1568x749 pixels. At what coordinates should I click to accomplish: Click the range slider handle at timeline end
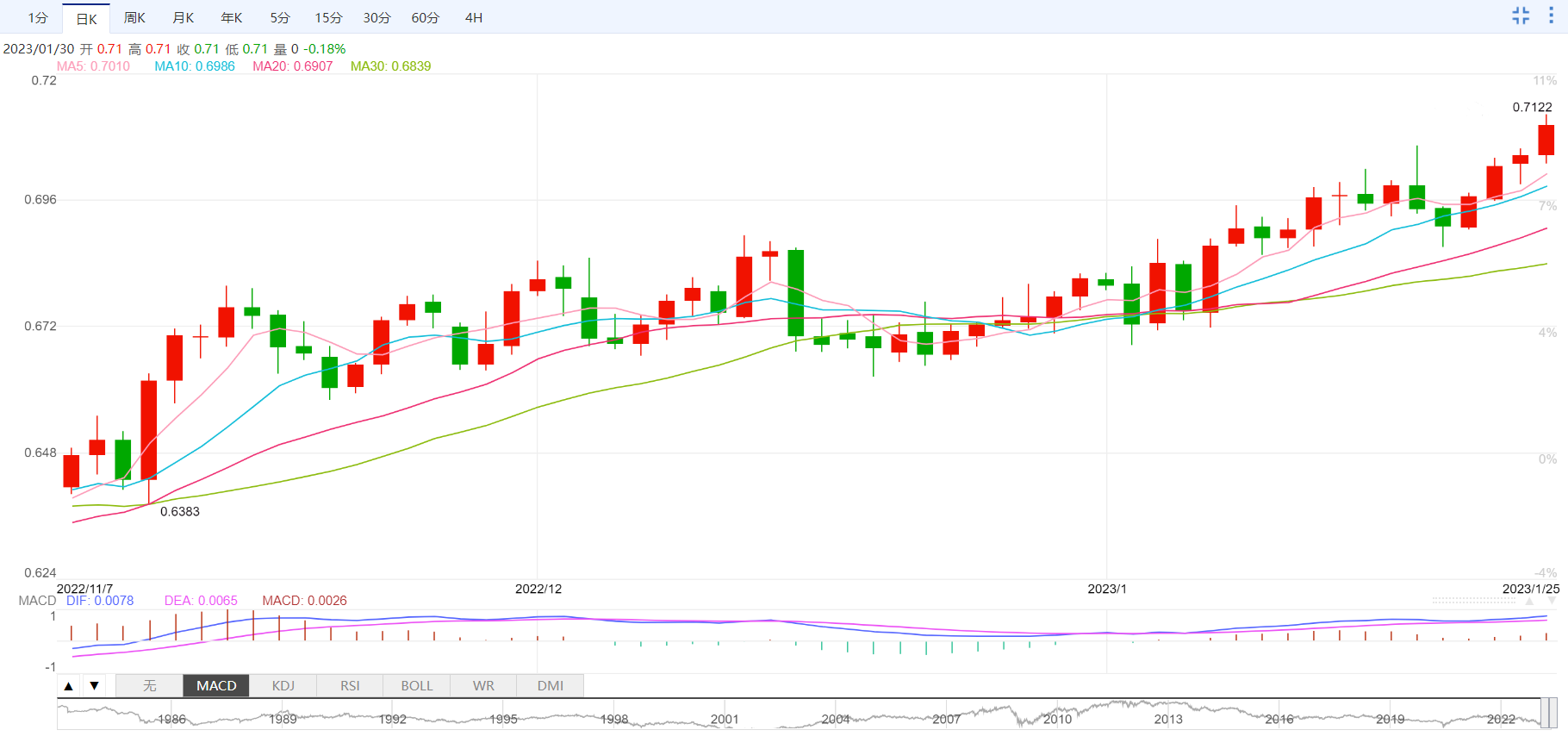[1548, 714]
